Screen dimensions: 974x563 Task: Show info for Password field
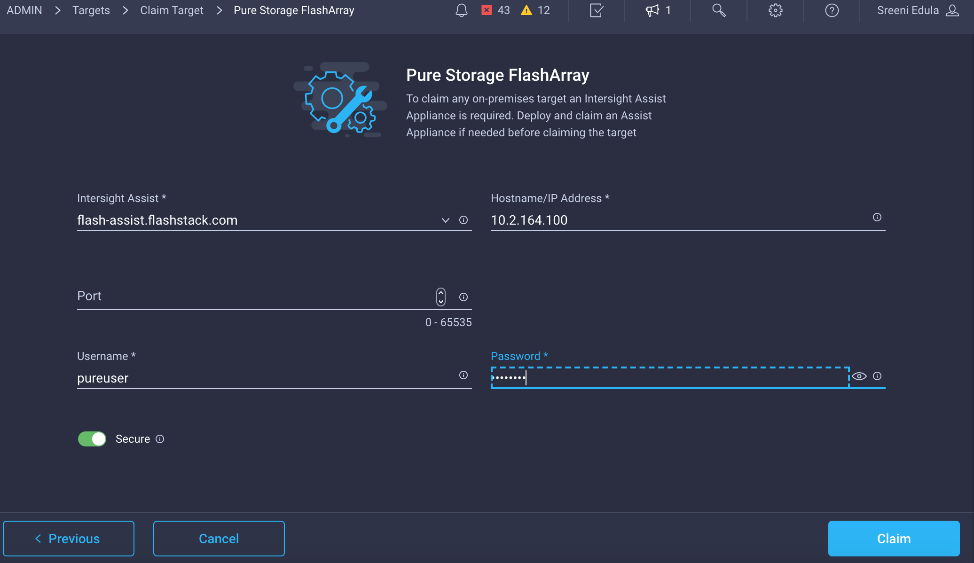click(x=877, y=376)
